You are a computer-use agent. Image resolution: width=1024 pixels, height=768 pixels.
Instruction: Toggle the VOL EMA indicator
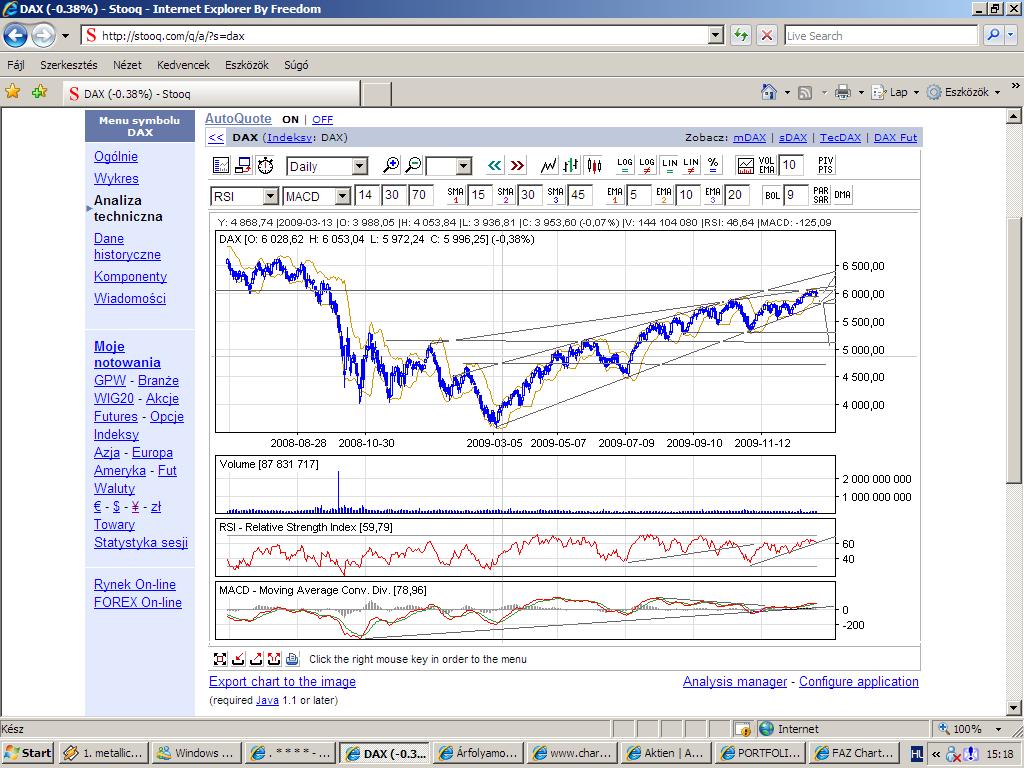click(x=767, y=166)
